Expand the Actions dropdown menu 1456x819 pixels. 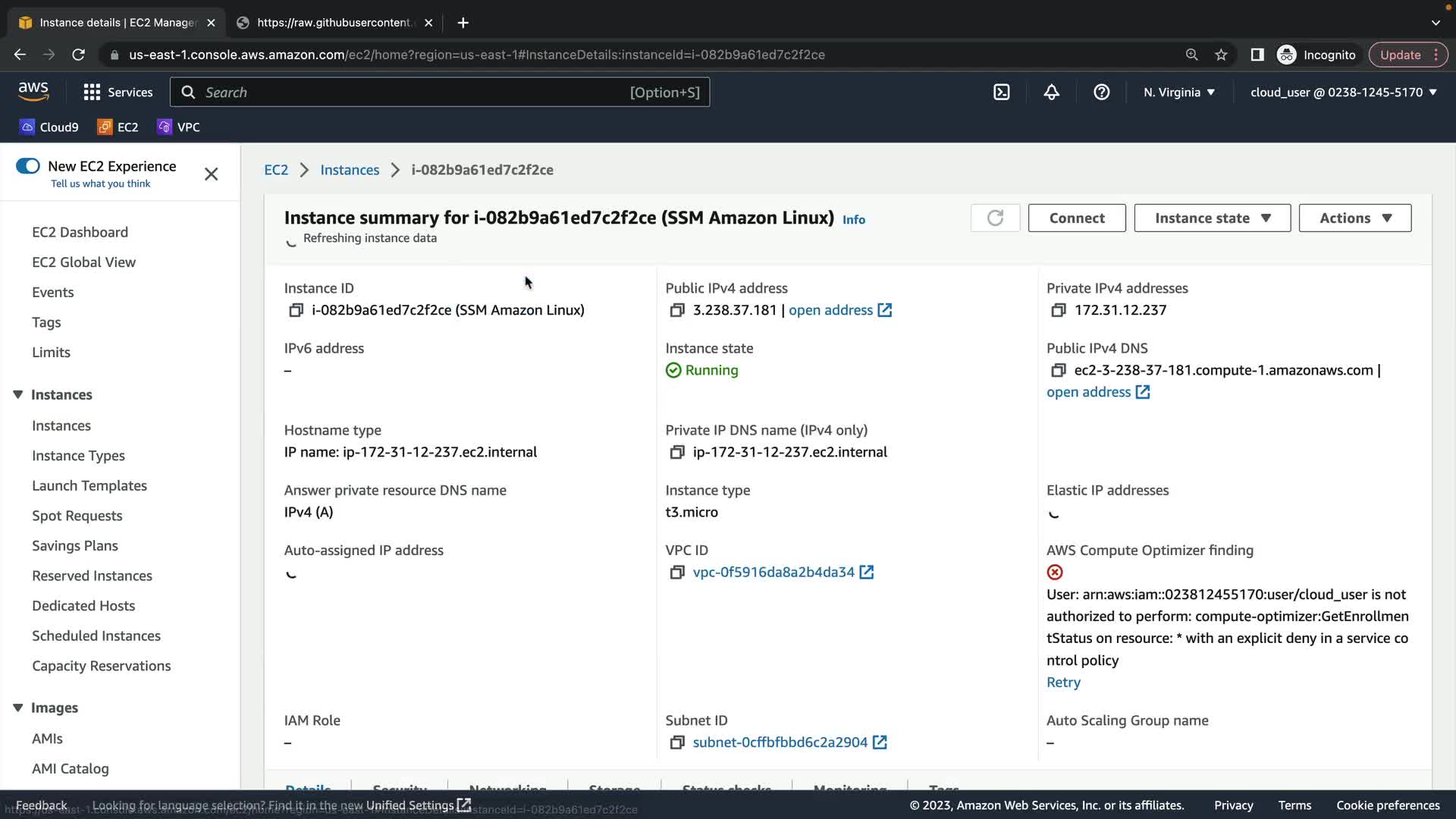[x=1354, y=218]
